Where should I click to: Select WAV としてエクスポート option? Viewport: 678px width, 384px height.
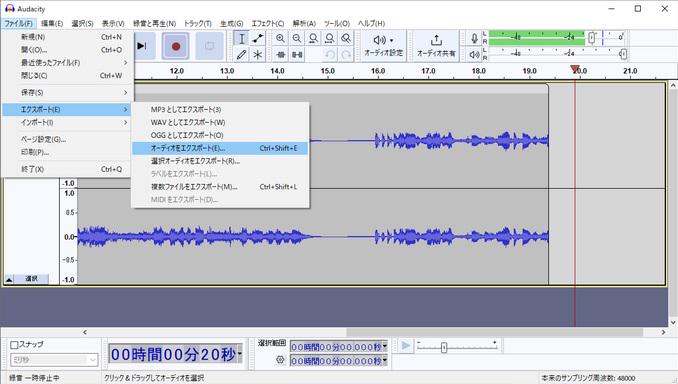coord(221,122)
